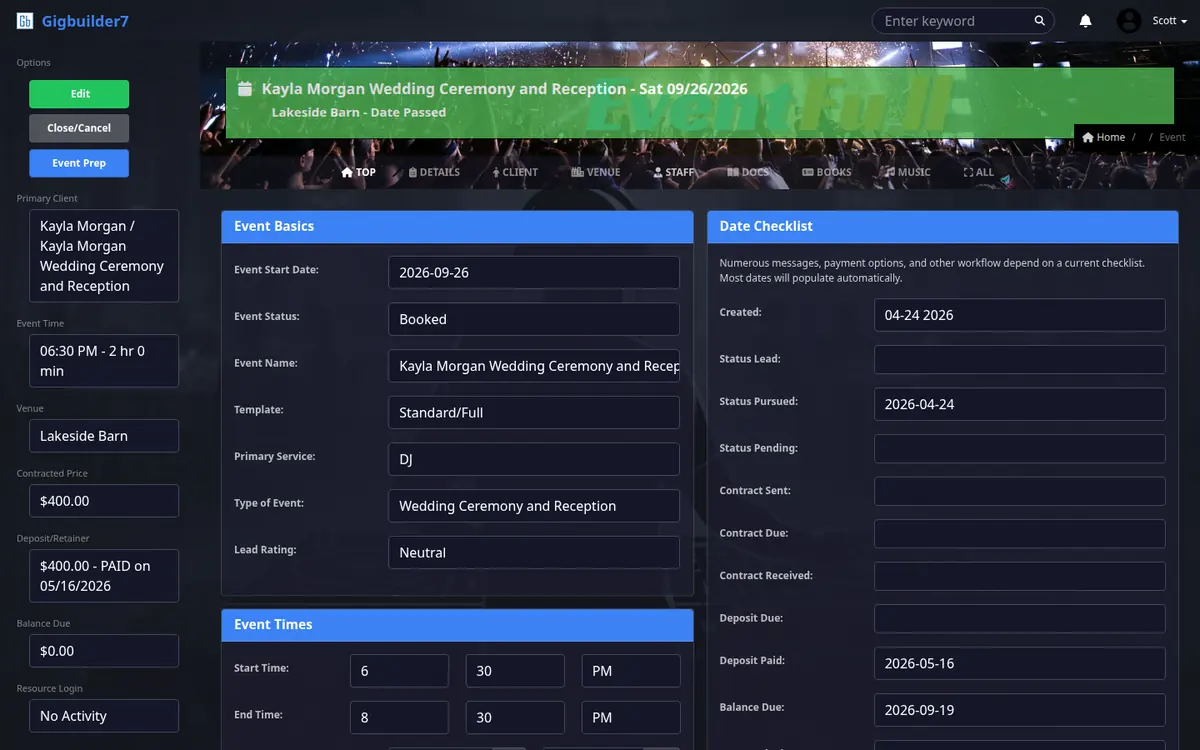
Task: Open the notifications bell
Action: 1085,21
